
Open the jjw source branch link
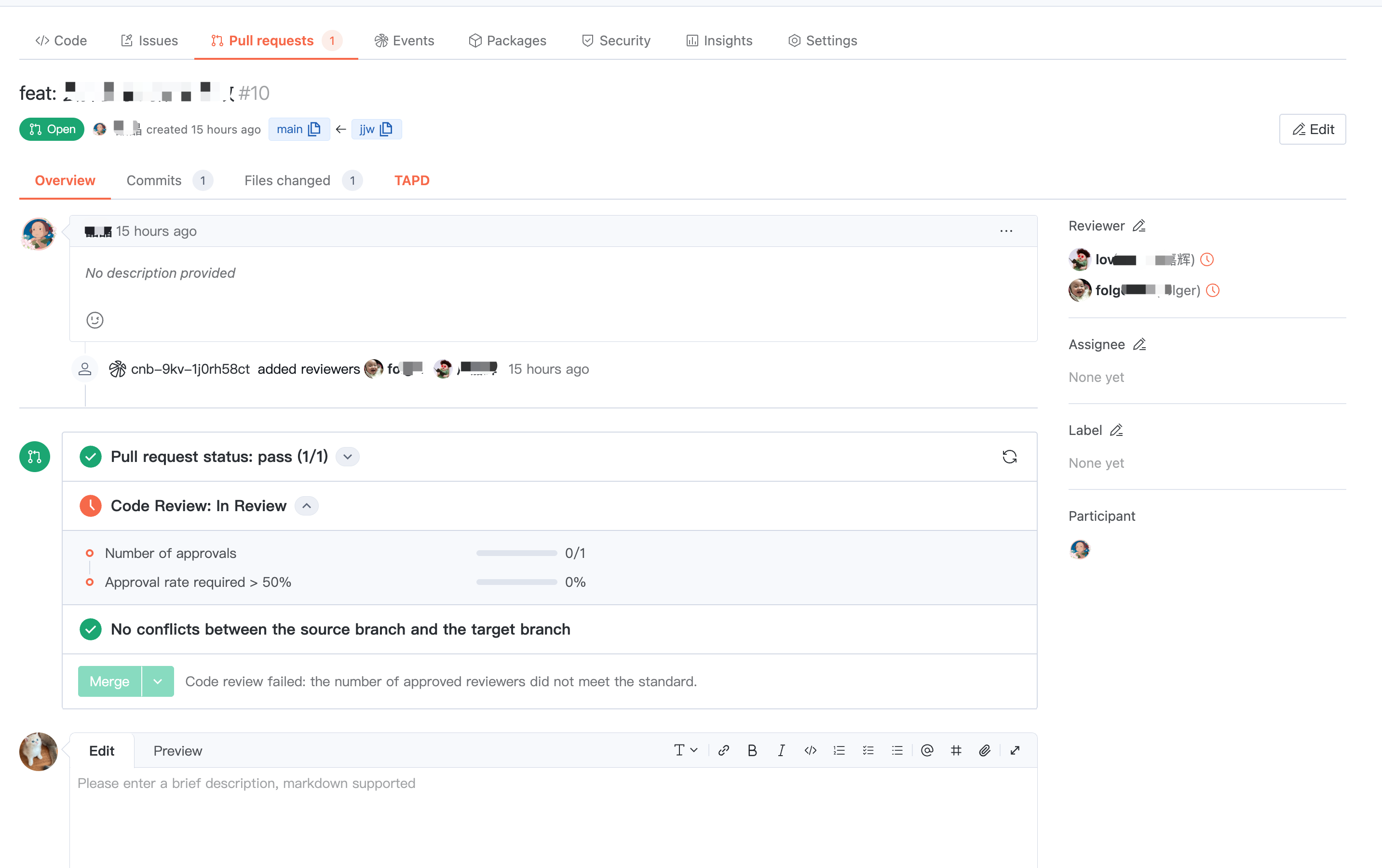367,129
